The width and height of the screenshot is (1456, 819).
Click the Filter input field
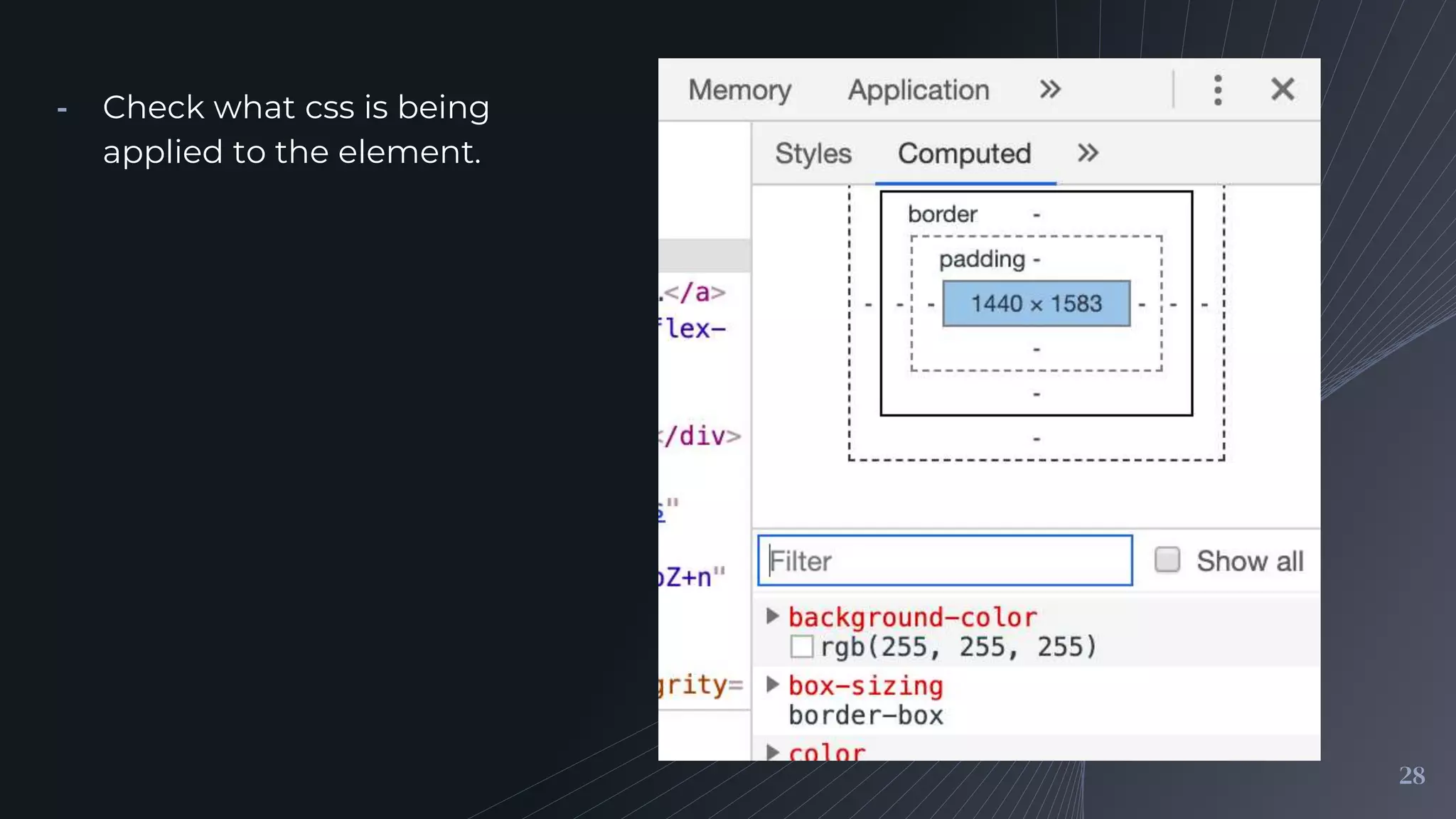click(944, 561)
